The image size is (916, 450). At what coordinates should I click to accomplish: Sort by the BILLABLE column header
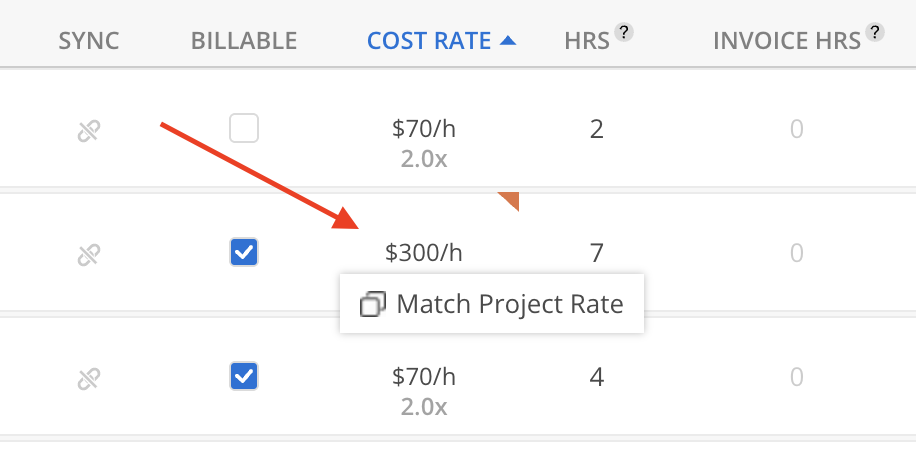[244, 41]
